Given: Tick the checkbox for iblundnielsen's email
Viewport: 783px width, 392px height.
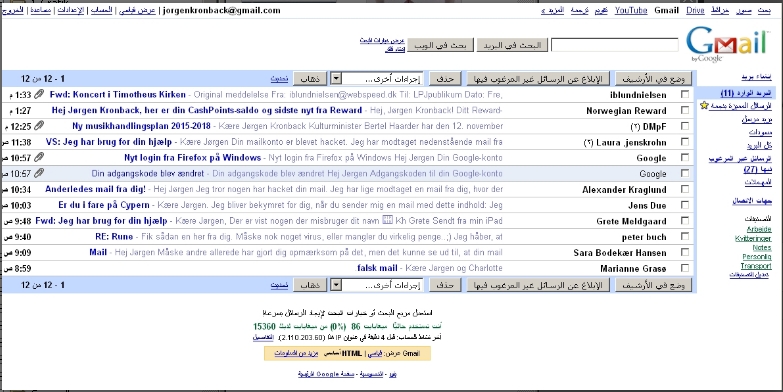Looking at the screenshot, I should point(685,94).
